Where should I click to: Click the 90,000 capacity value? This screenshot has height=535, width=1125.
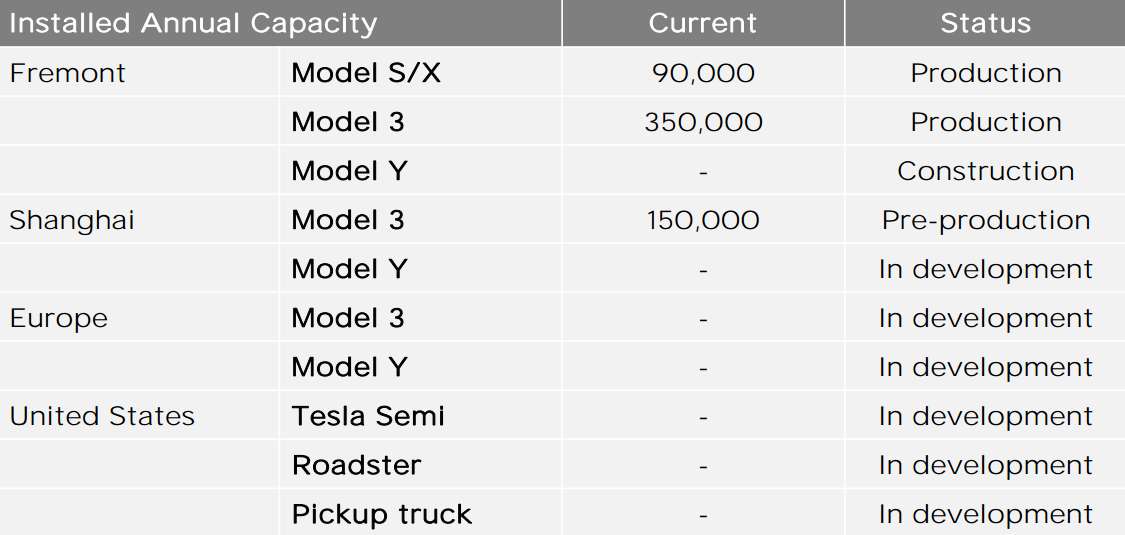point(703,73)
